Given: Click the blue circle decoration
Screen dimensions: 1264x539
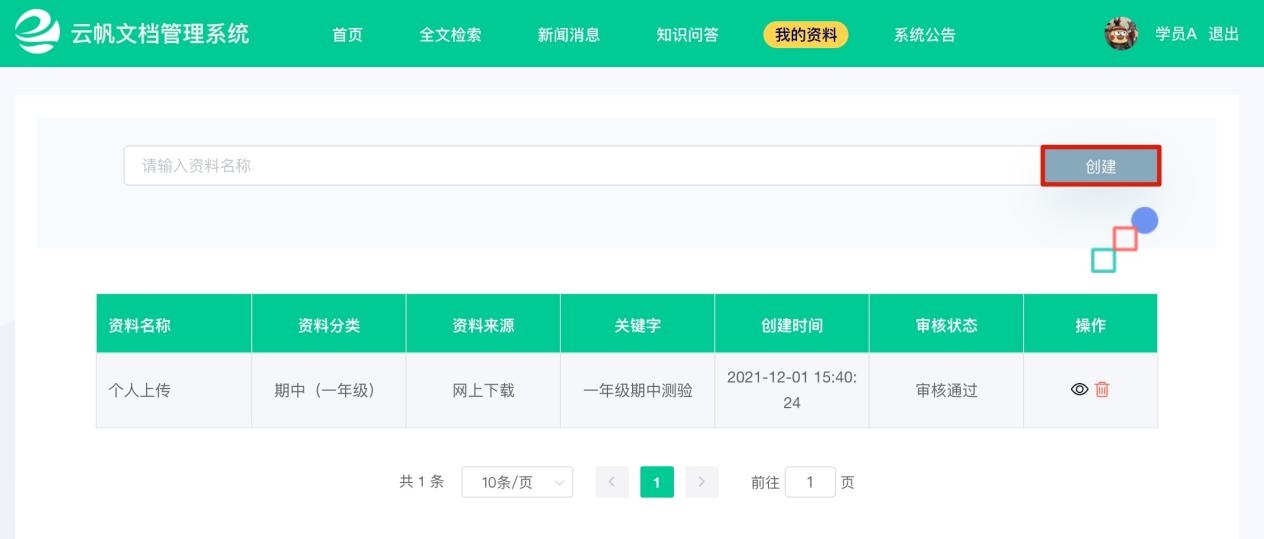Looking at the screenshot, I should 1144,220.
